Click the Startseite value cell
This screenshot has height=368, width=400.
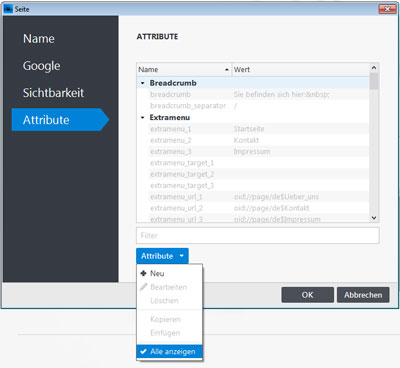tap(249, 129)
